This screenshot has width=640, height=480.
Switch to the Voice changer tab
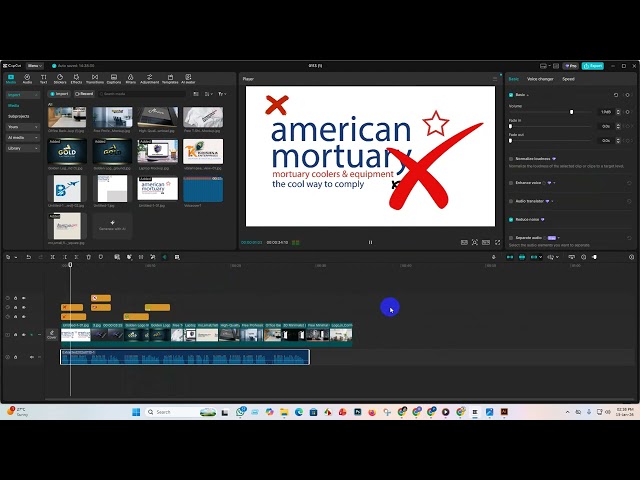pyautogui.click(x=540, y=79)
